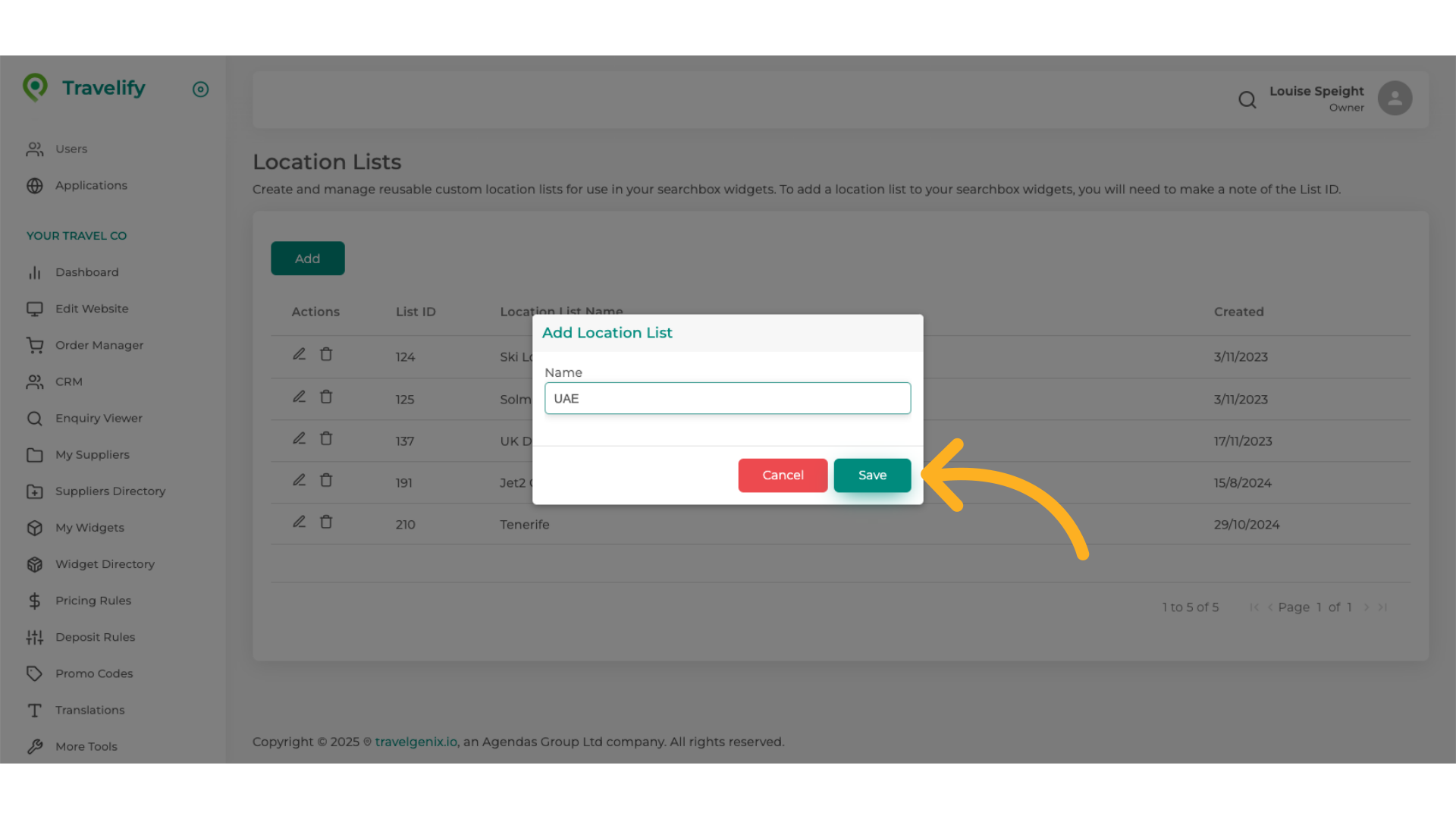Open Dashboard from sidebar
This screenshot has height=819, width=1456.
pyautogui.click(x=86, y=272)
